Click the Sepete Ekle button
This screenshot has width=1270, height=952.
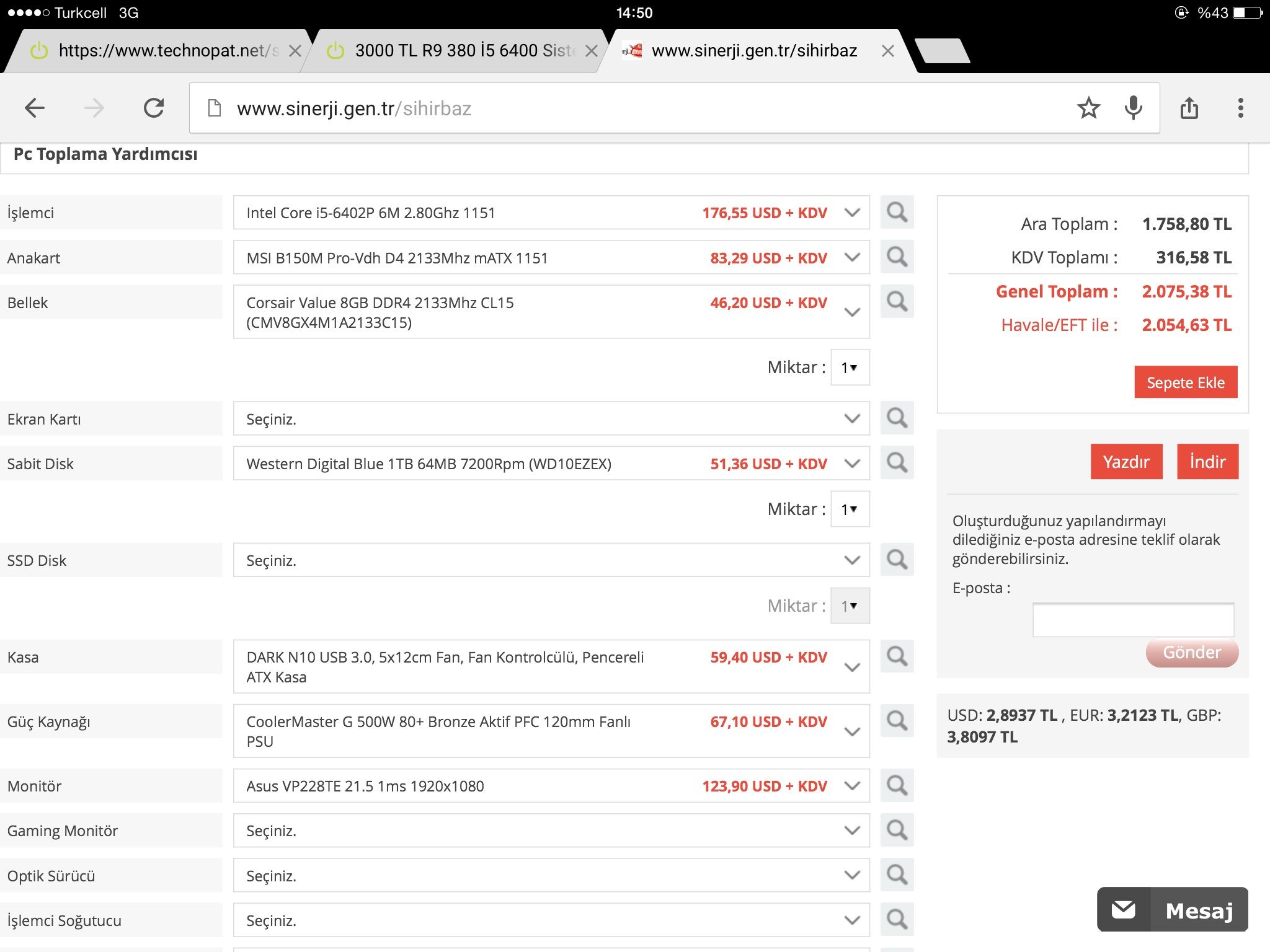click(1185, 382)
